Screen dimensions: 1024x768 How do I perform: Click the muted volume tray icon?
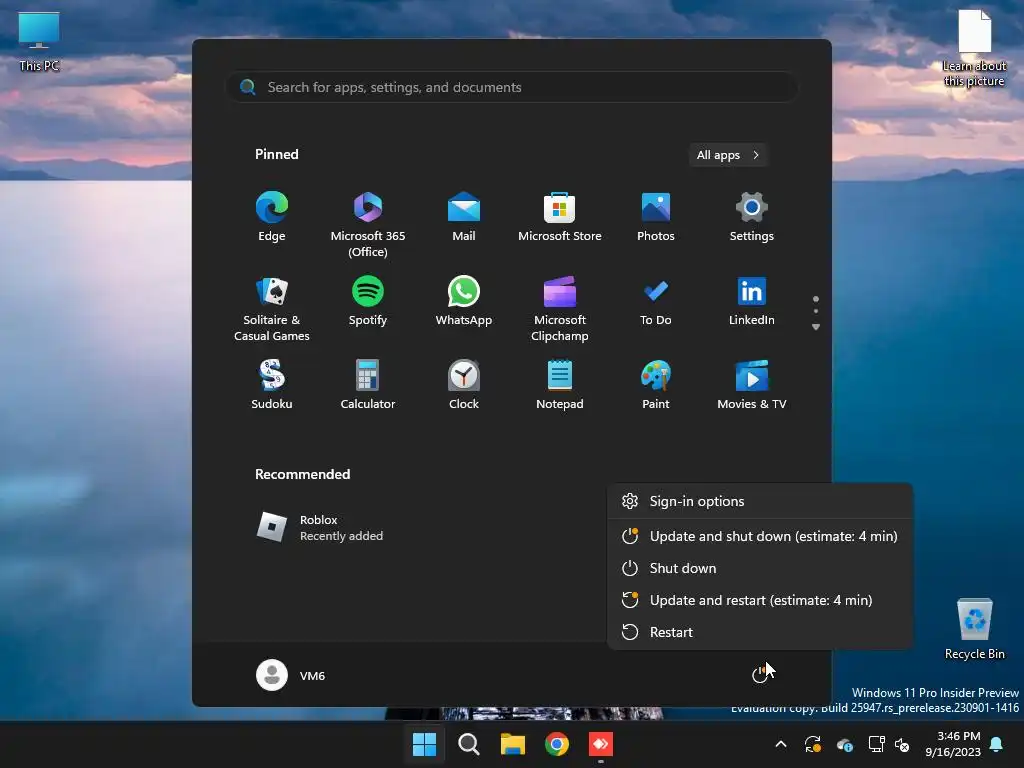(902, 744)
